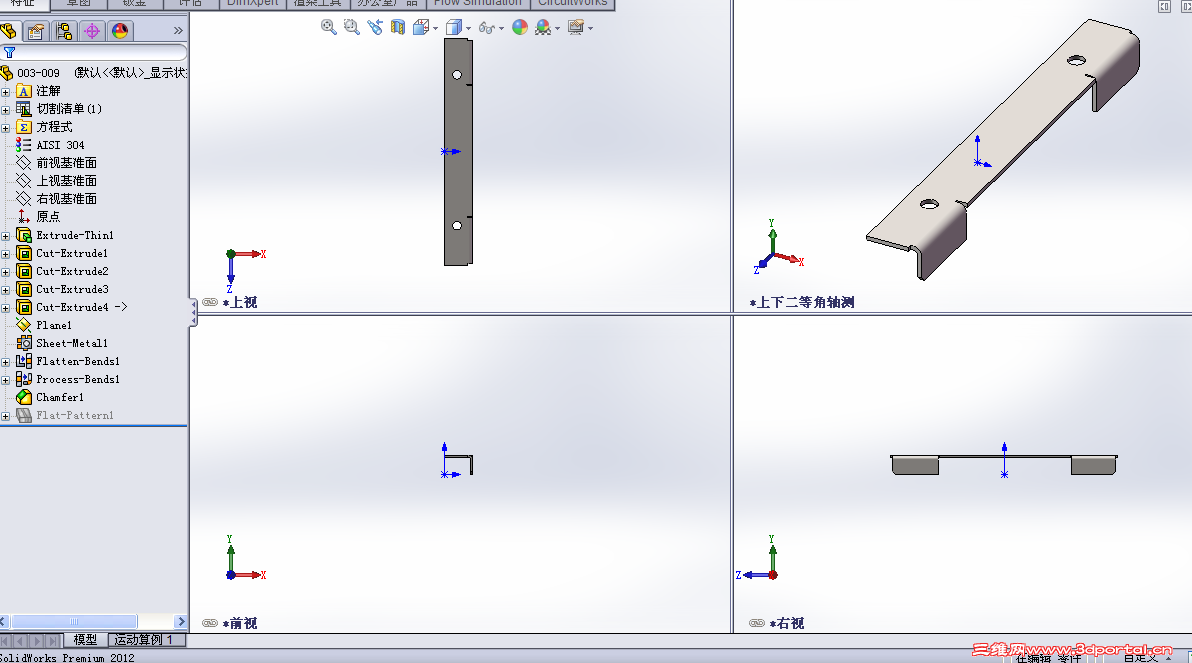
Task: Click the right arrow of the tree panel scrollbar
Action: [181, 621]
